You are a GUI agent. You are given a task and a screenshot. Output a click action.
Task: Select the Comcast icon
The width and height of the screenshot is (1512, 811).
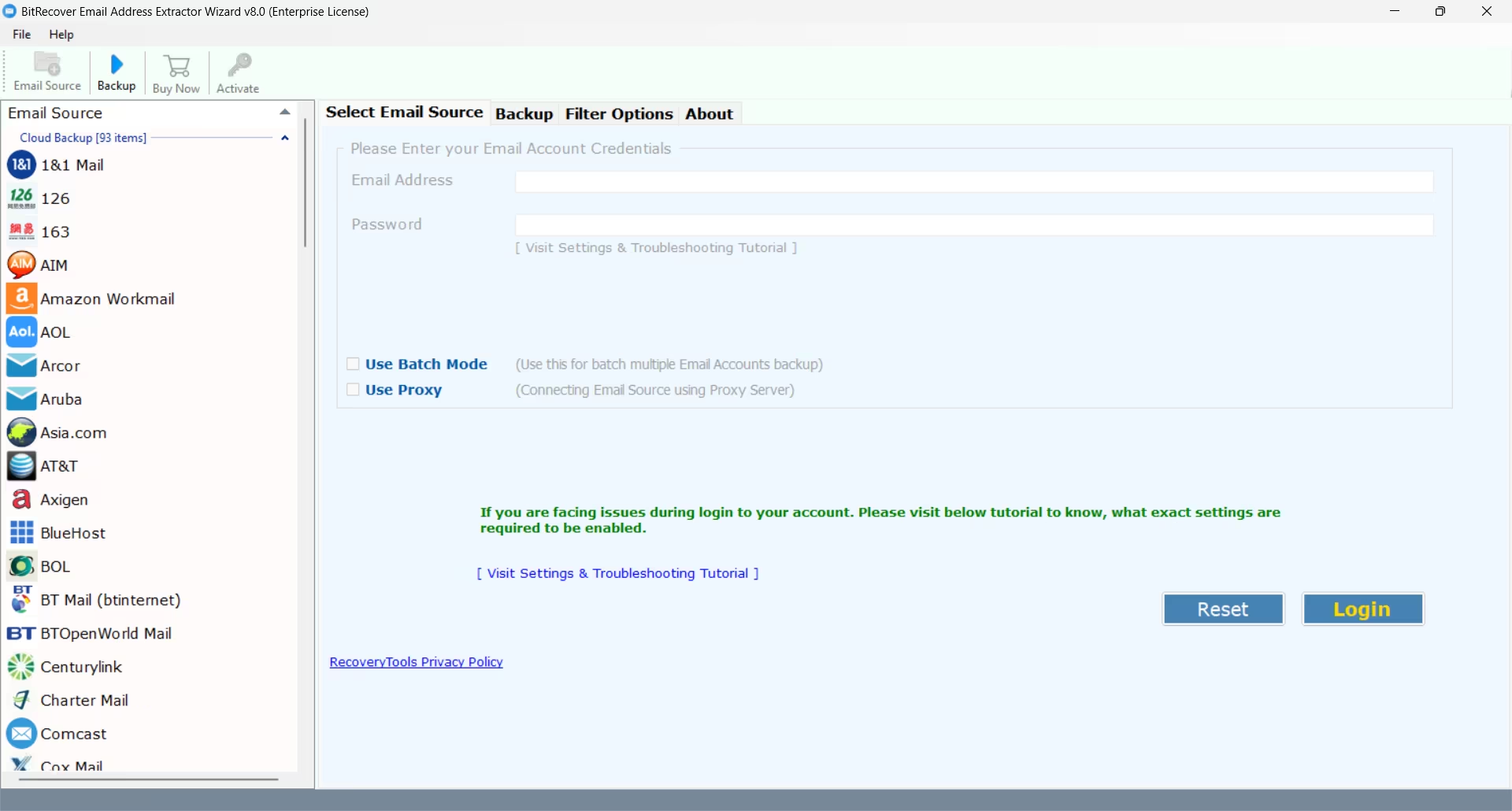[21, 733]
